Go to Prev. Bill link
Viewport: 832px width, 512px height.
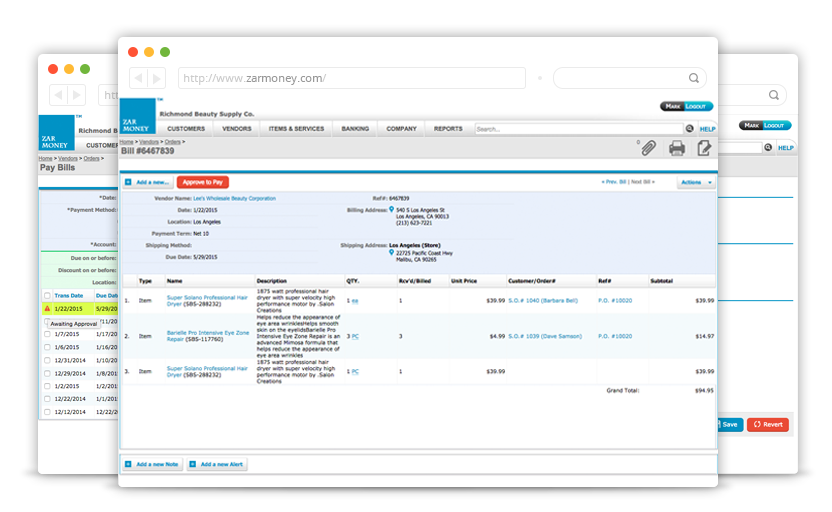click(x=613, y=182)
